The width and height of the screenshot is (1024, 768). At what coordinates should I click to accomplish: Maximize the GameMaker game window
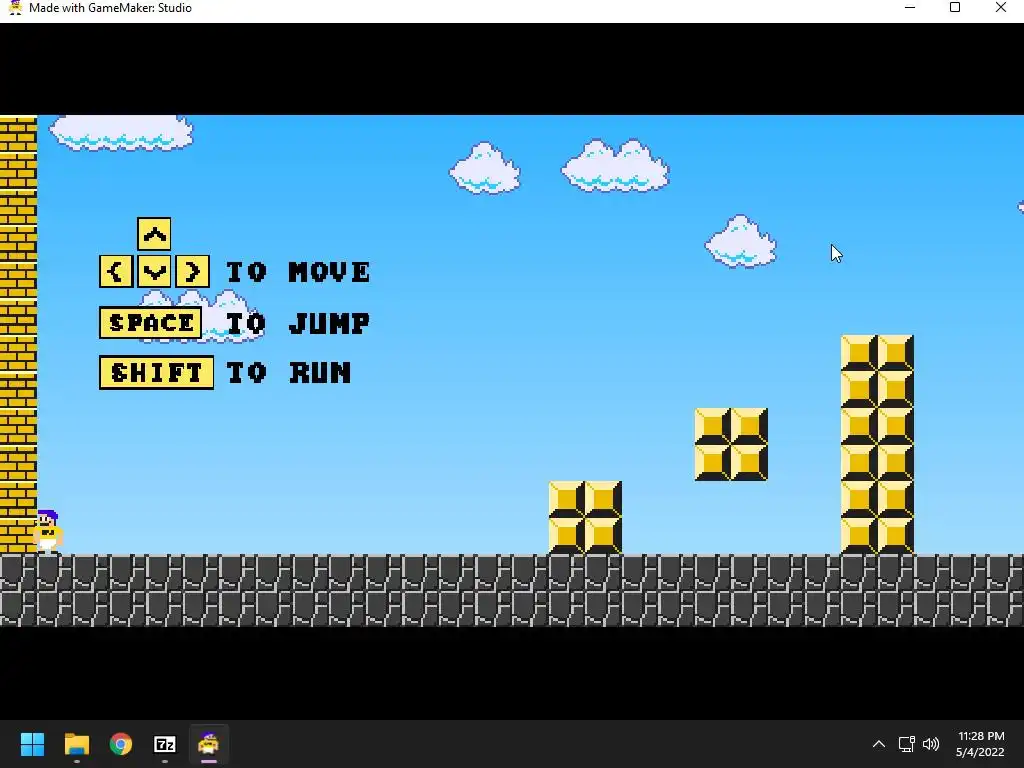coord(955,8)
